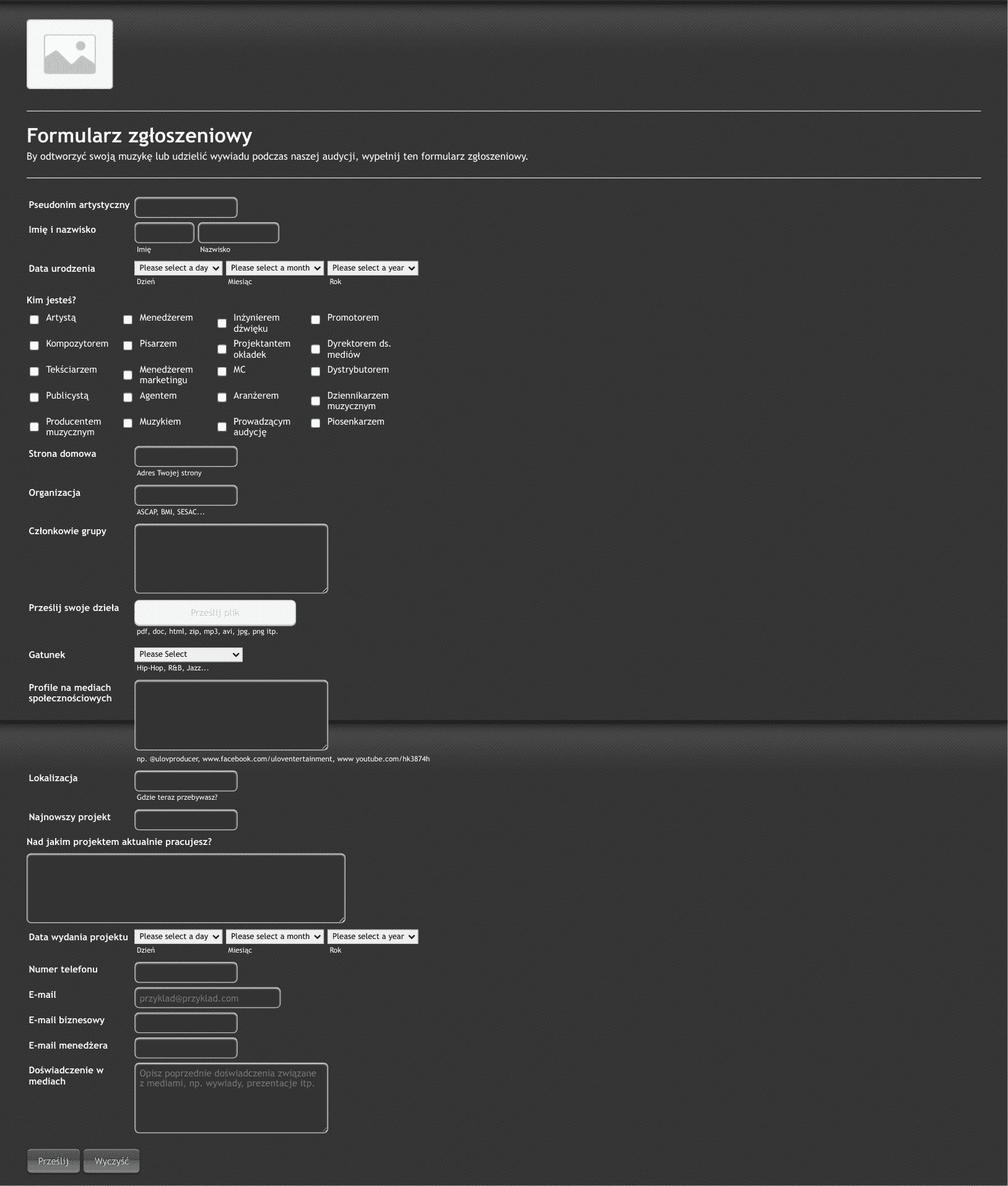Viewport: 1008px width, 1186px height.
Task: Check the Artystą checkbox
Action: point(35,319)
